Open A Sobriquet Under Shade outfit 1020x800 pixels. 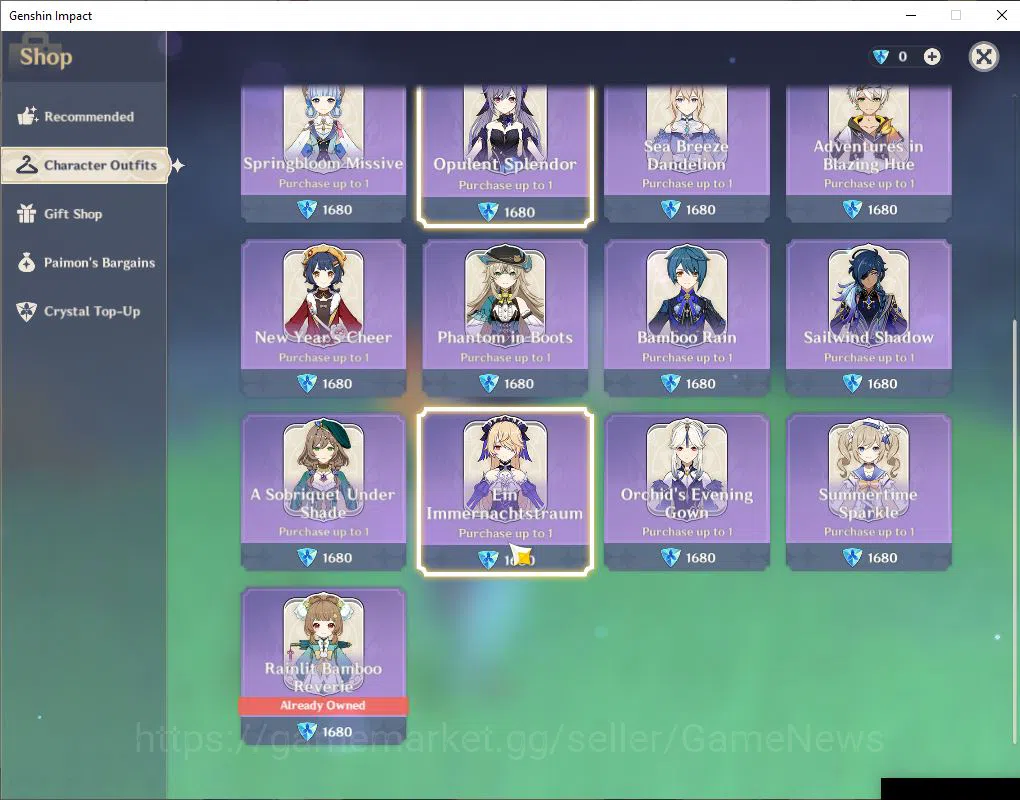[323, 492]
